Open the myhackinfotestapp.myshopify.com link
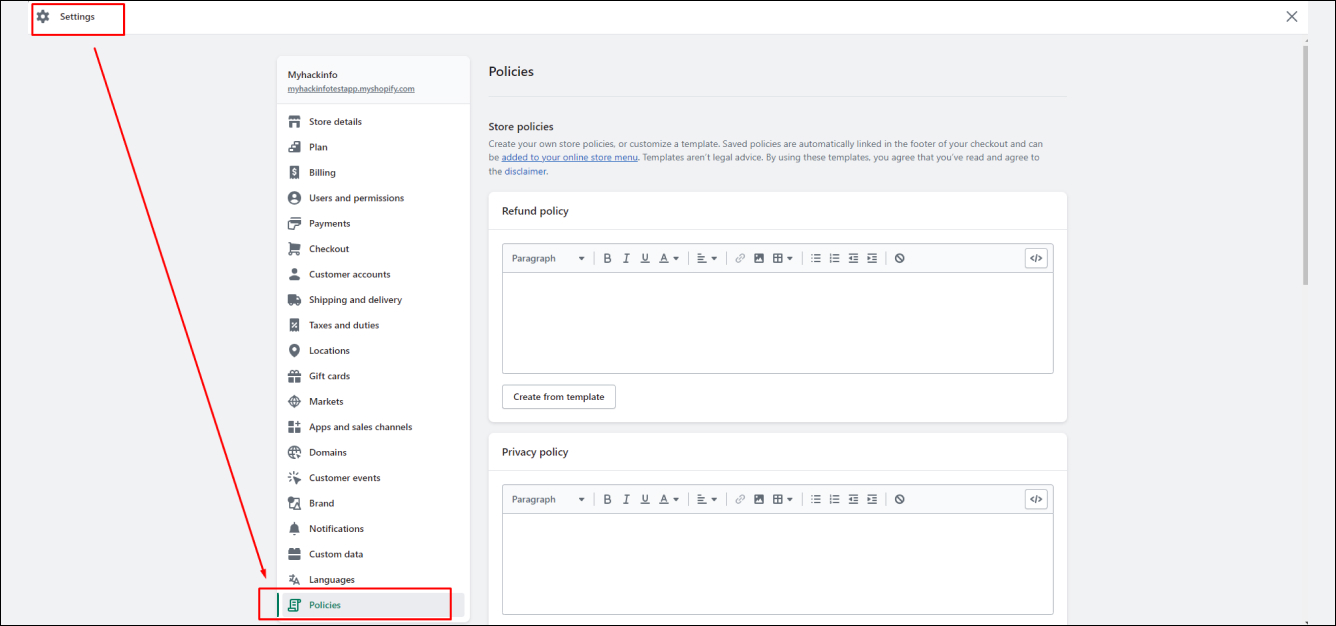Viewport: 1336px width, 626px height. tap(351, 89)
